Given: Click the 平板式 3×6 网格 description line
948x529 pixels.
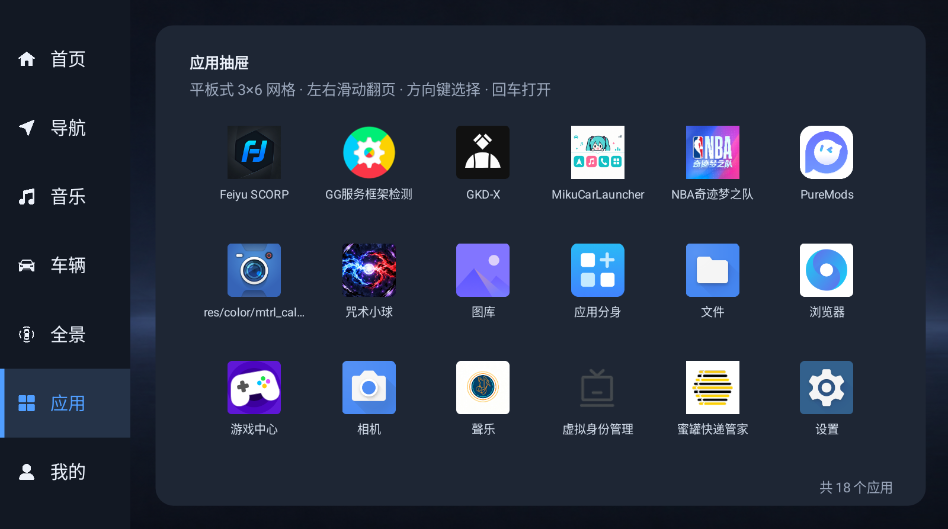Looking at the screenshot, I should 370,90.
